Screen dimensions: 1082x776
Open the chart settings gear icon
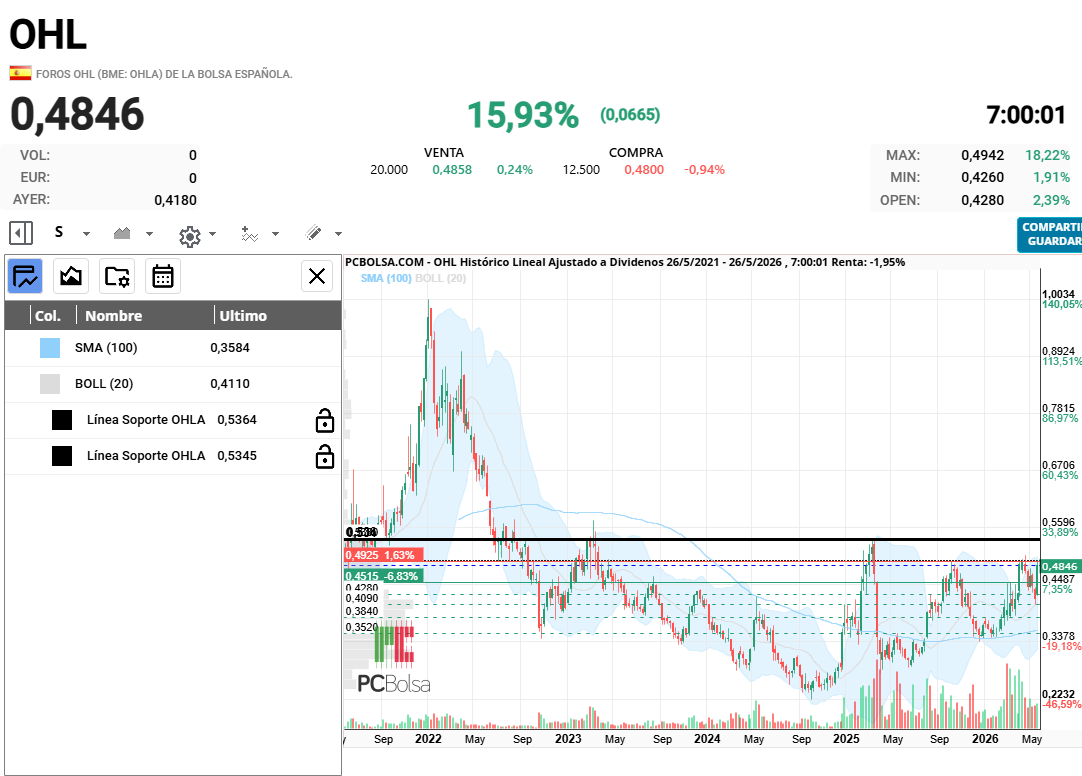[x=190, y=237]
